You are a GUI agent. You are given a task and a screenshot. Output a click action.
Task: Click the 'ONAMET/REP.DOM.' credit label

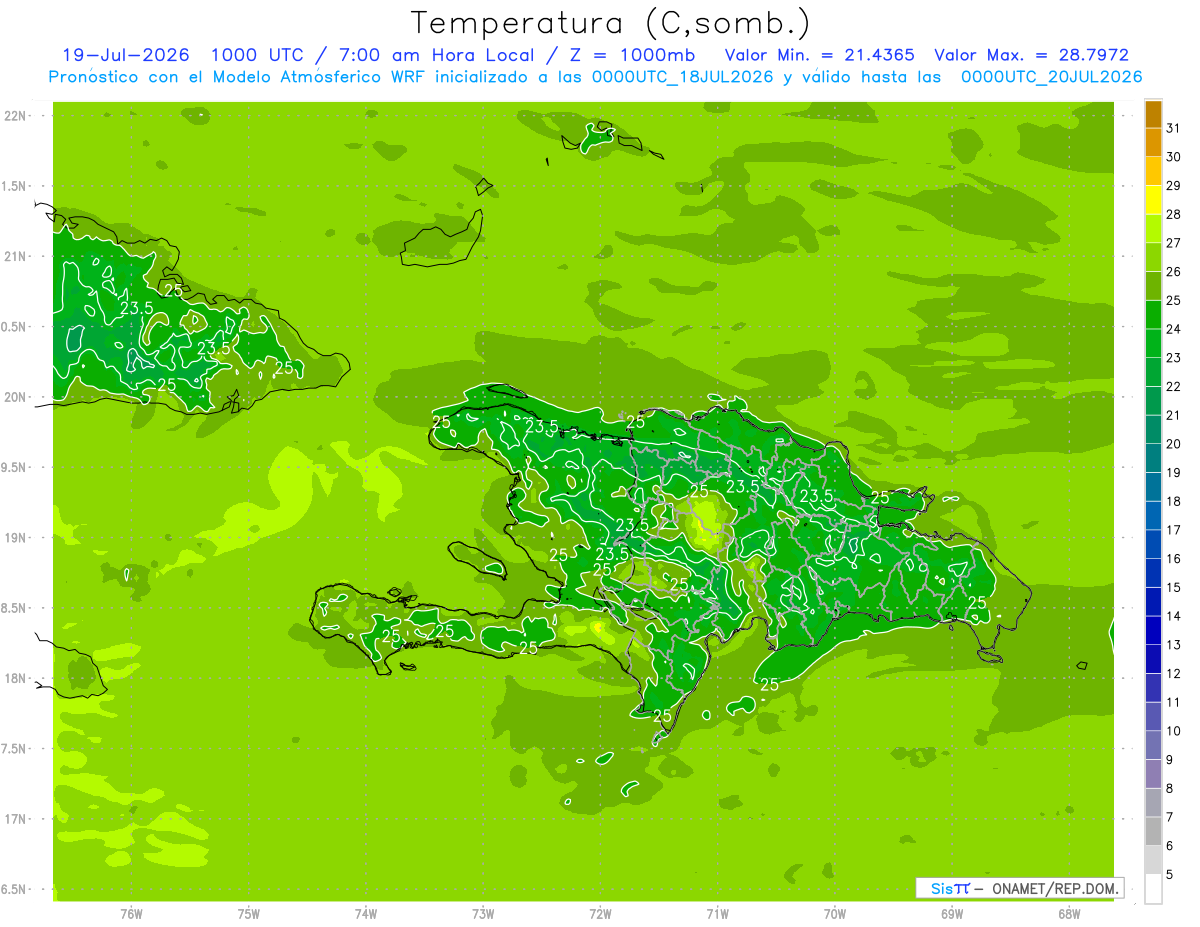click(x=1056, y=888)
